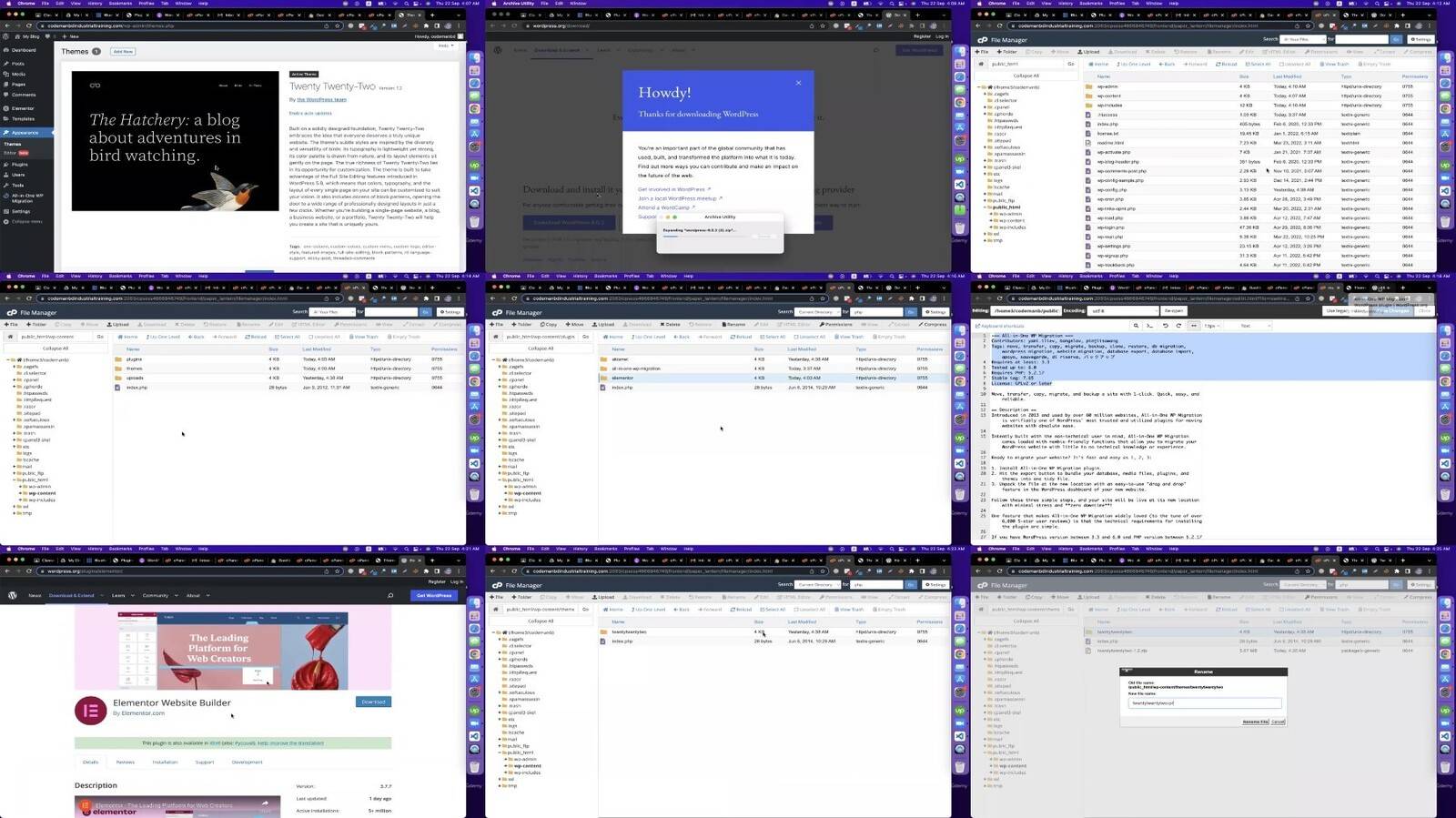Viewport: 1456px width, 818px height.
Task: Click Upload in File Manager listing wp-login.php
Action: [1089, 52]
